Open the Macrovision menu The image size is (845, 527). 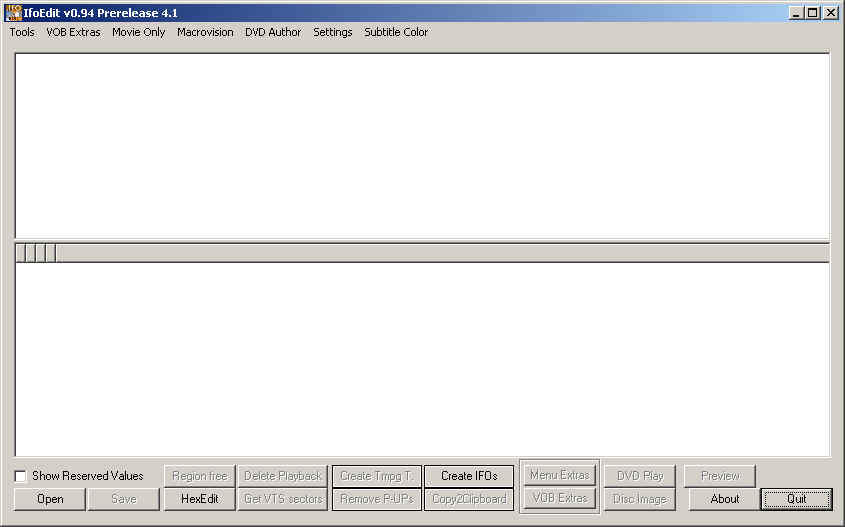pos(205,32)
